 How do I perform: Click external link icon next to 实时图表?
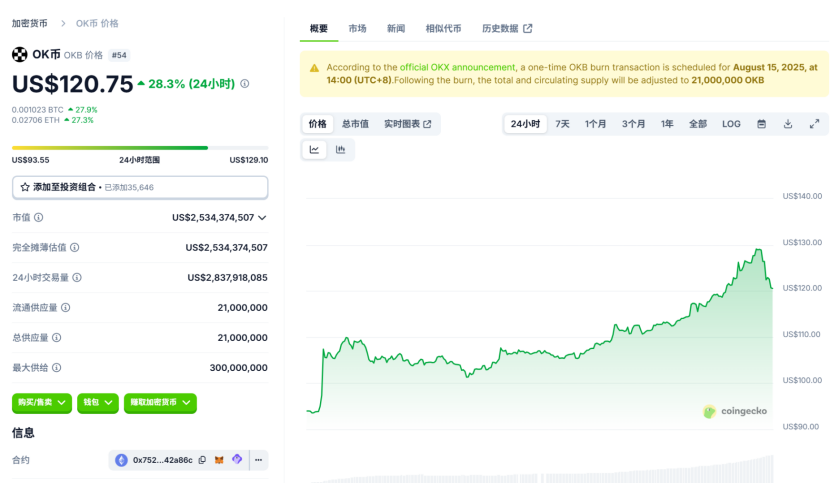coord(427,124)
